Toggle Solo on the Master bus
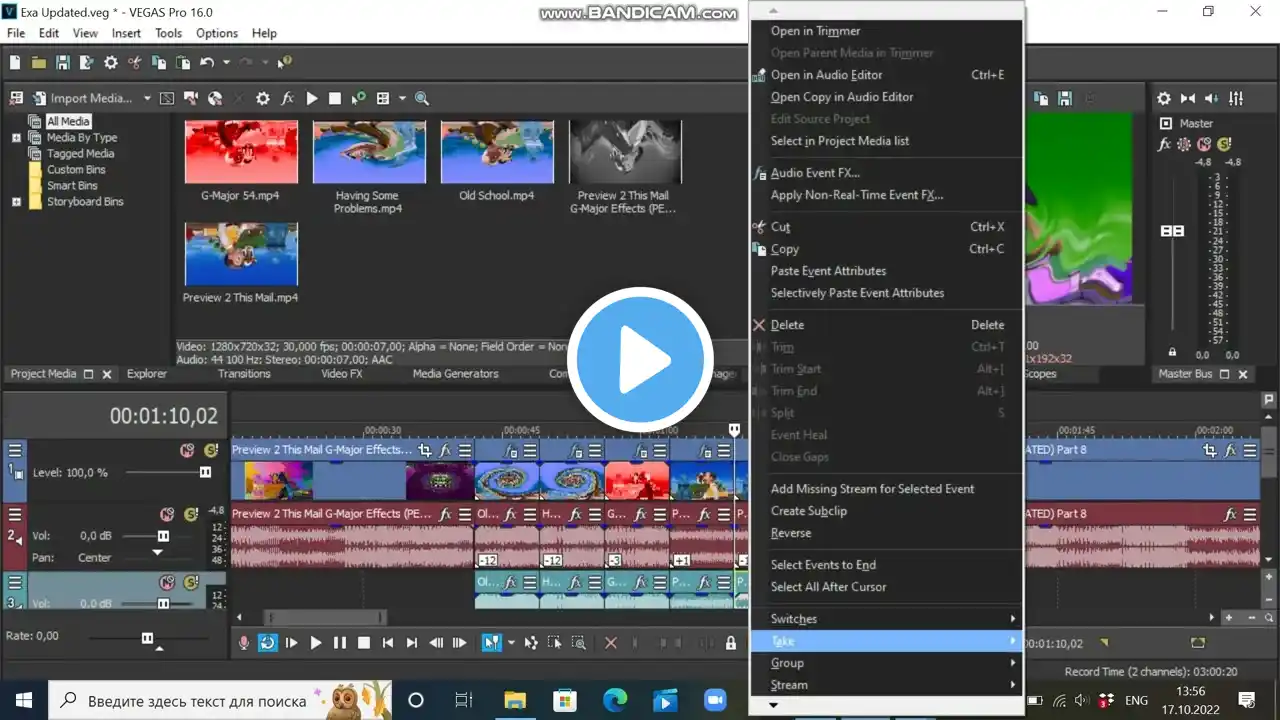This screenshot has height=720, width=1280. 1223,144
